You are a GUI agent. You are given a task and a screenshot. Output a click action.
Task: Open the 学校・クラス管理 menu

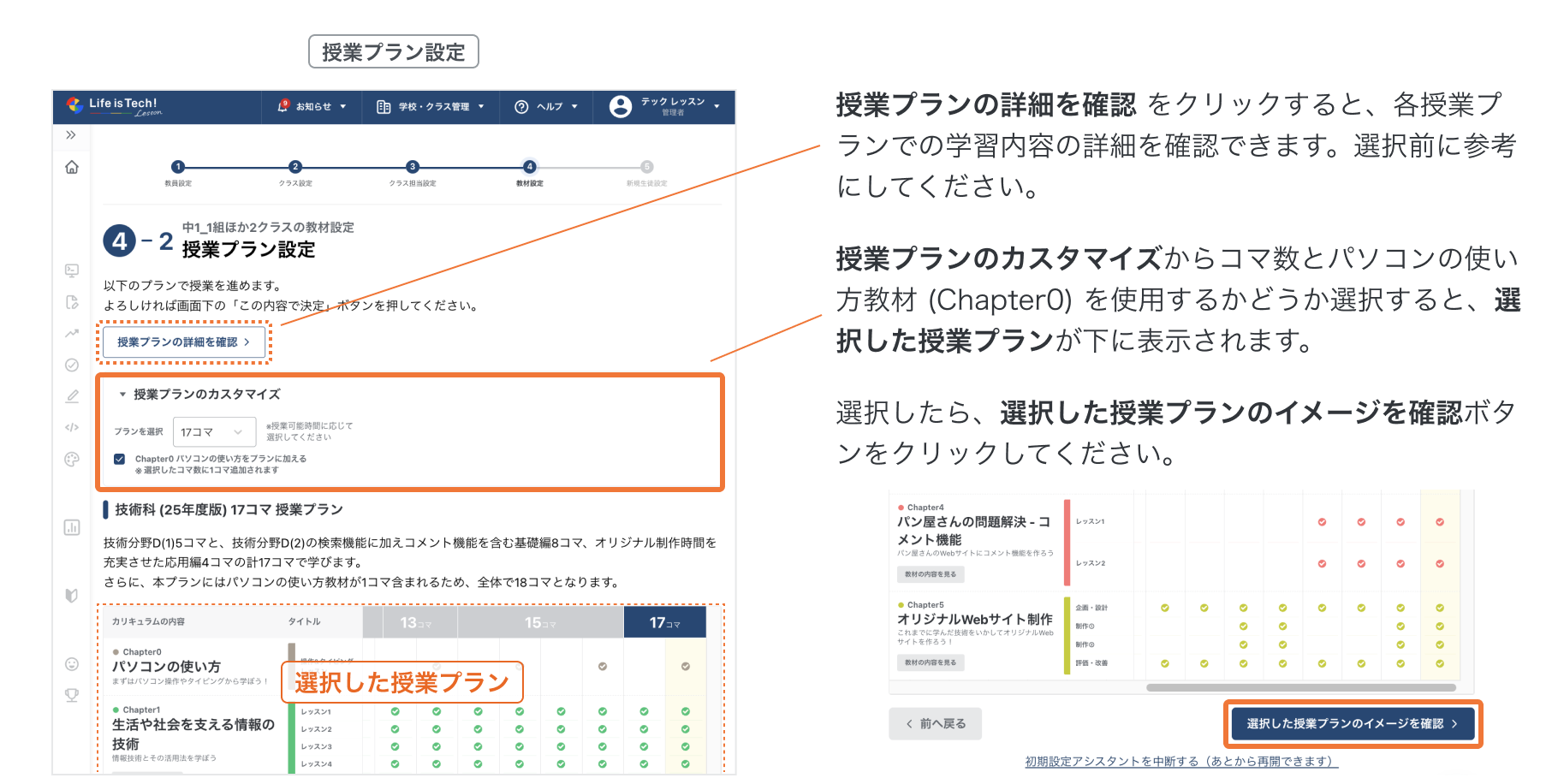[431, 107]
